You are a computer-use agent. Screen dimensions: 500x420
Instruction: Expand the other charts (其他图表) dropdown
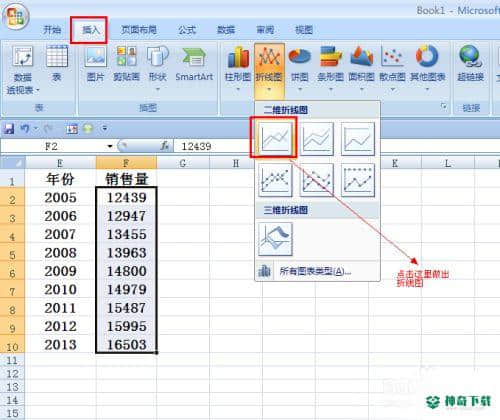point(427,68)
